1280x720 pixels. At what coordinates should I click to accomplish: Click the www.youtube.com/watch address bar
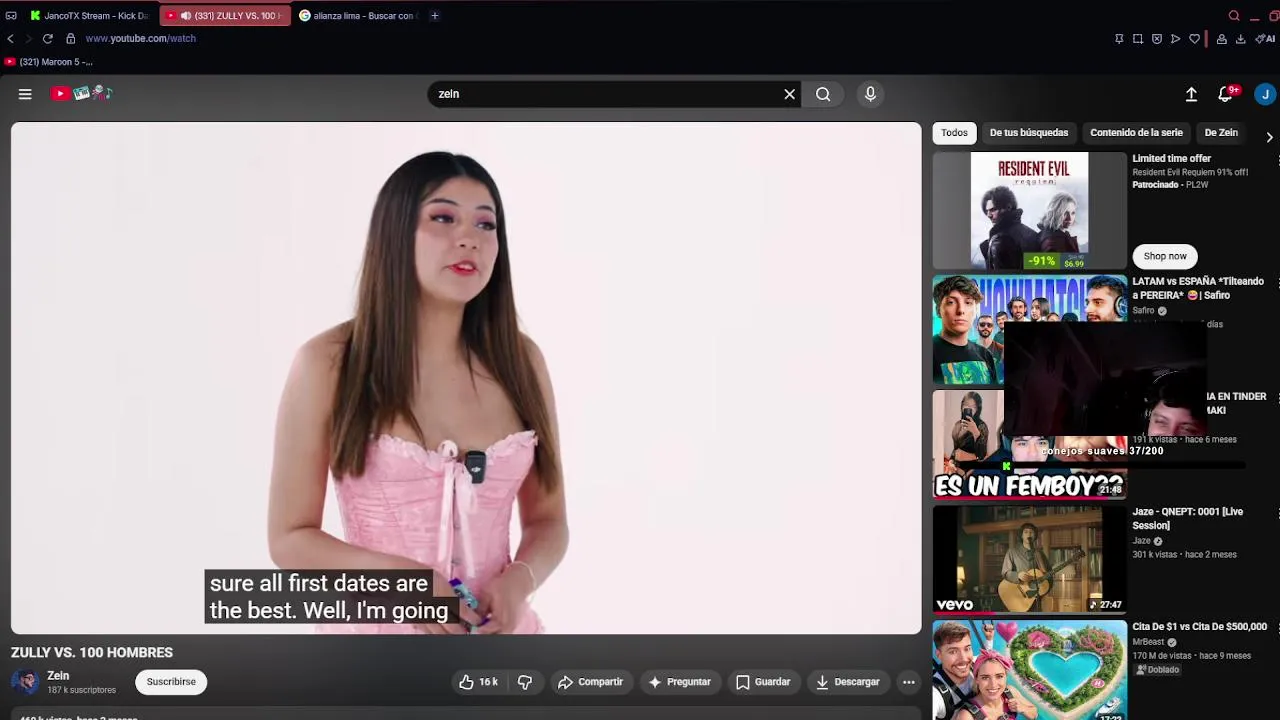(x=140, y=39)
